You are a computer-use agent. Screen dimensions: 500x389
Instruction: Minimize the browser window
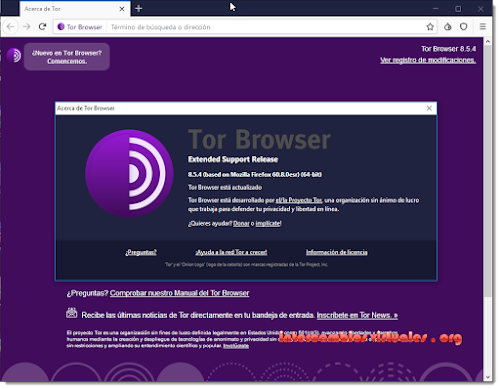436,9
